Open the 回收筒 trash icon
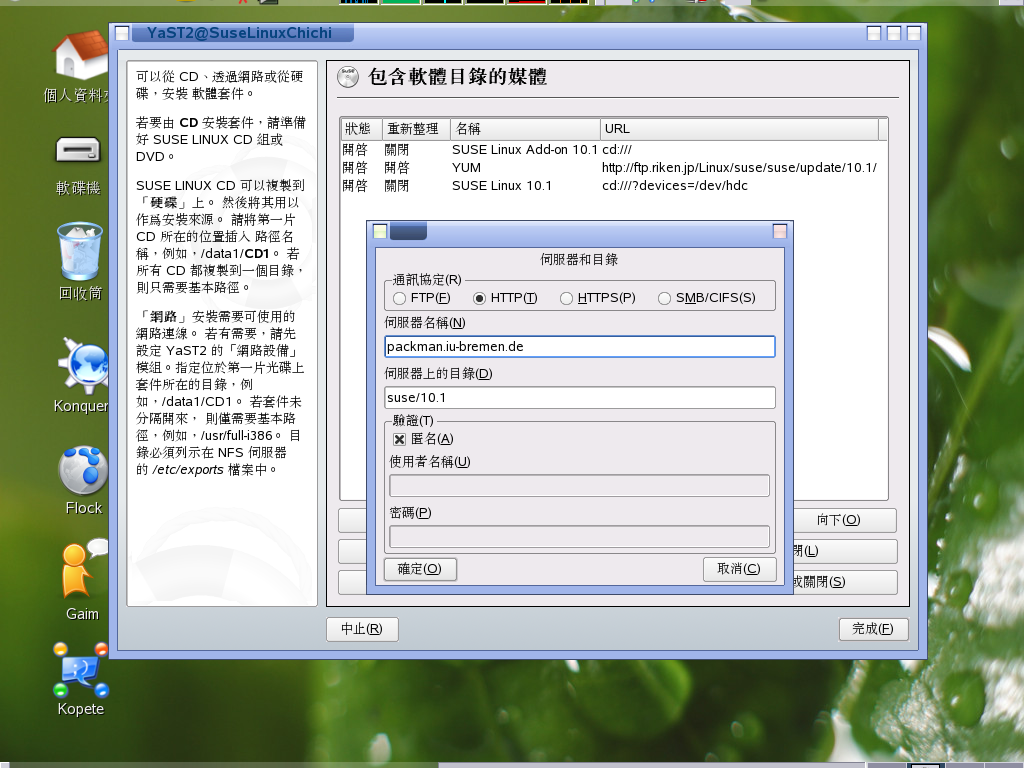1024x768 pixels. pos(80,250)
